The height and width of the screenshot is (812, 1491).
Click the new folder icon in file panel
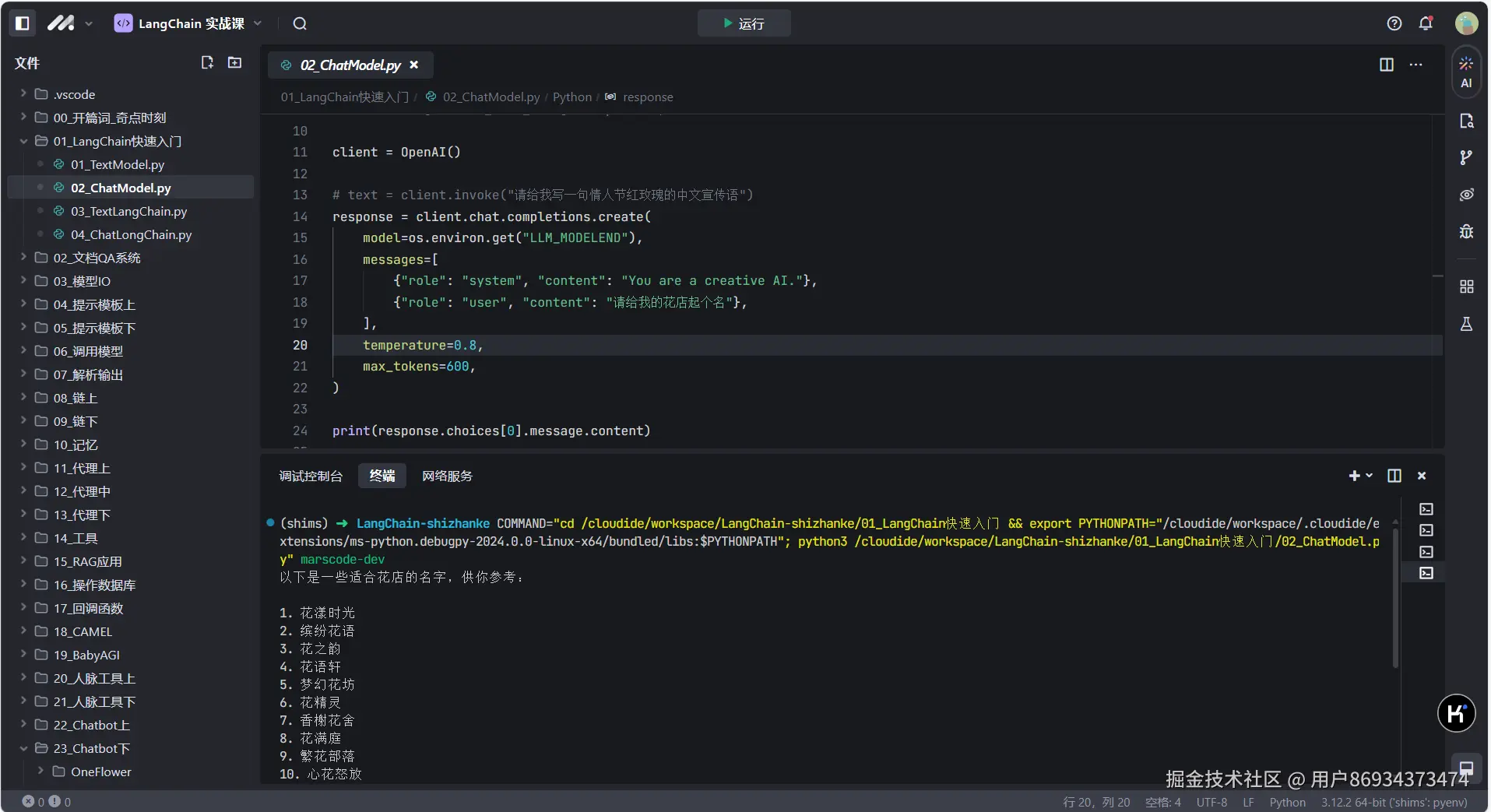pos(234,63)
